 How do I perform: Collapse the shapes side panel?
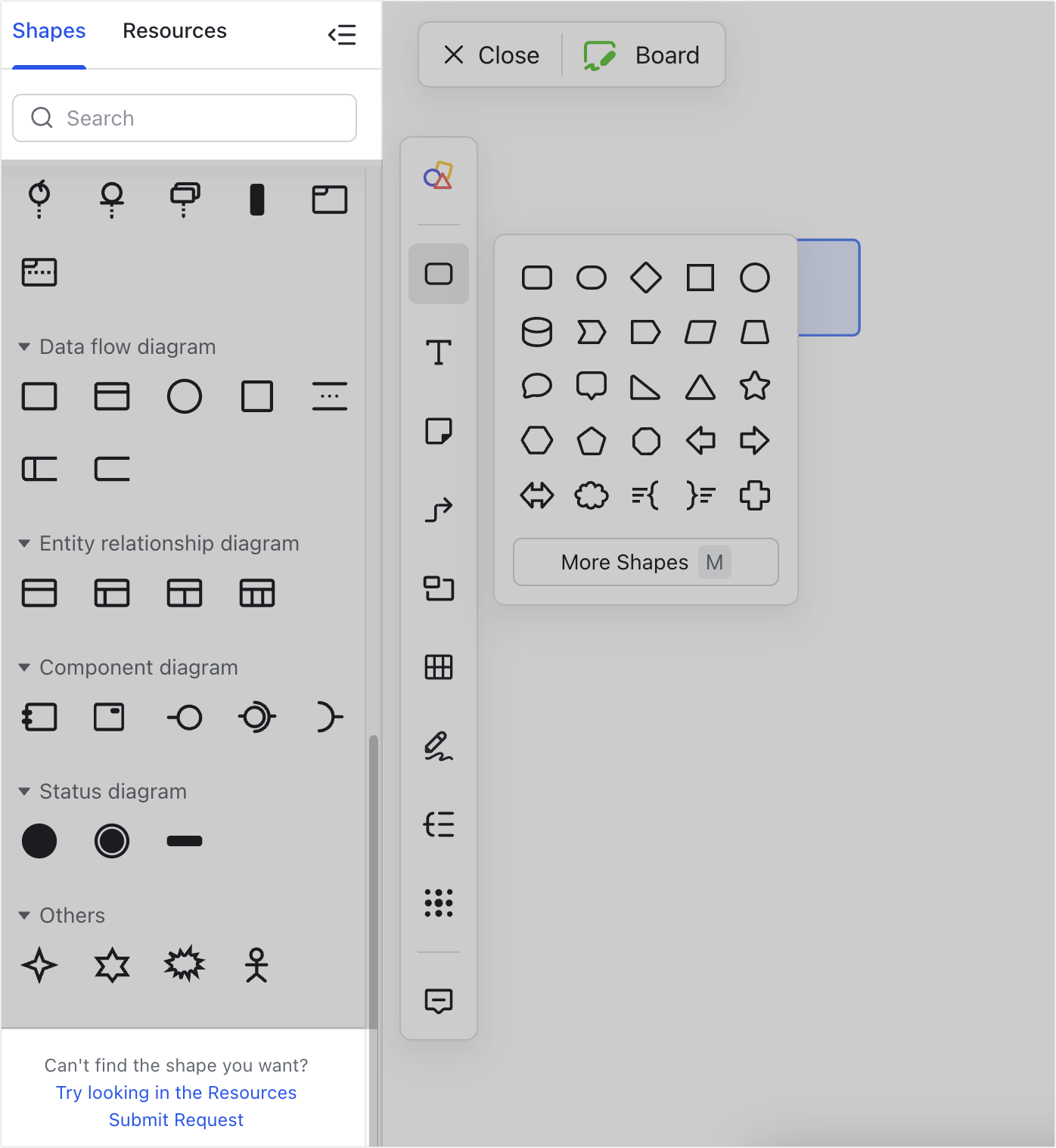(342, 34)
